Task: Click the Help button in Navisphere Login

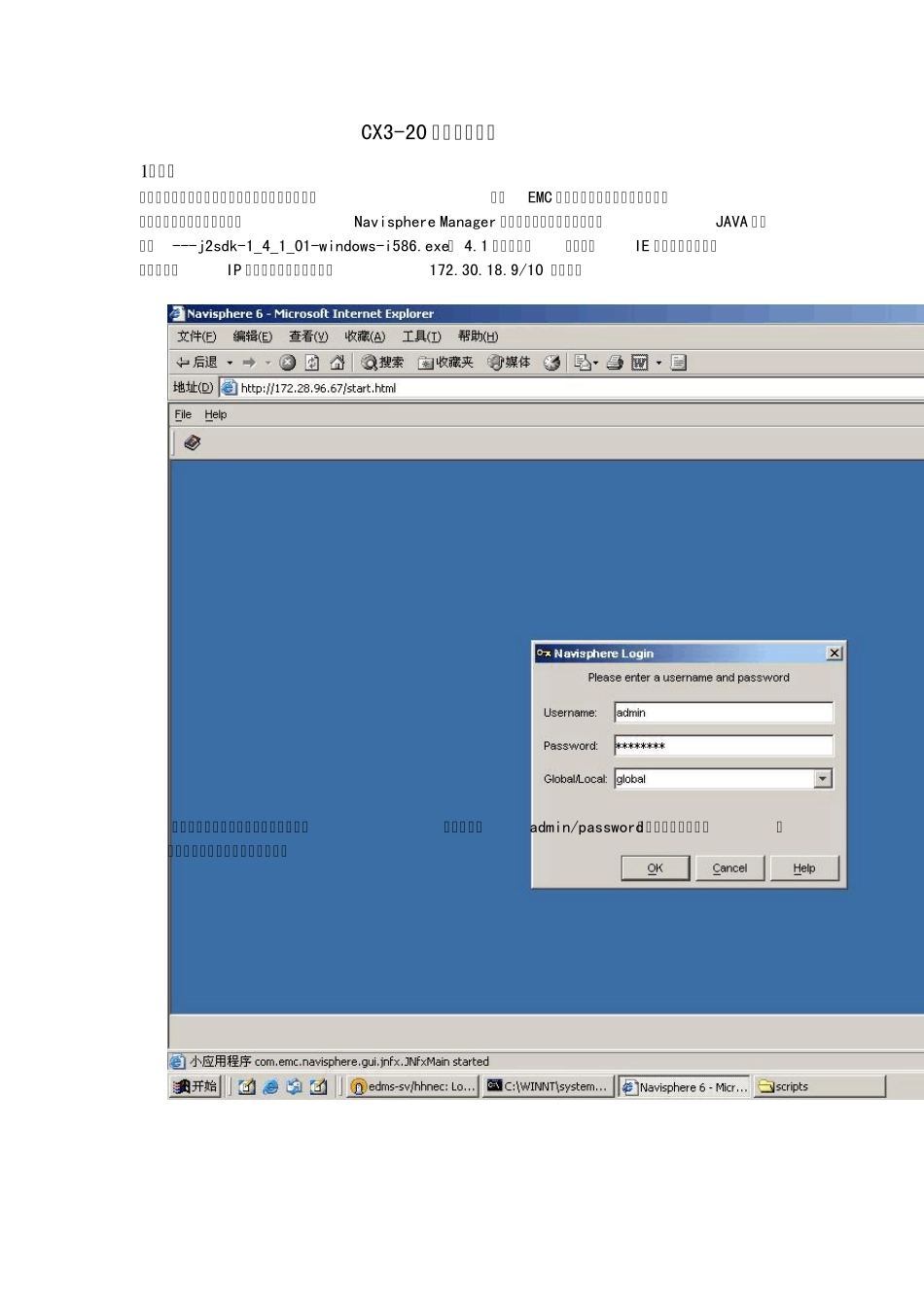Action: 804,868
